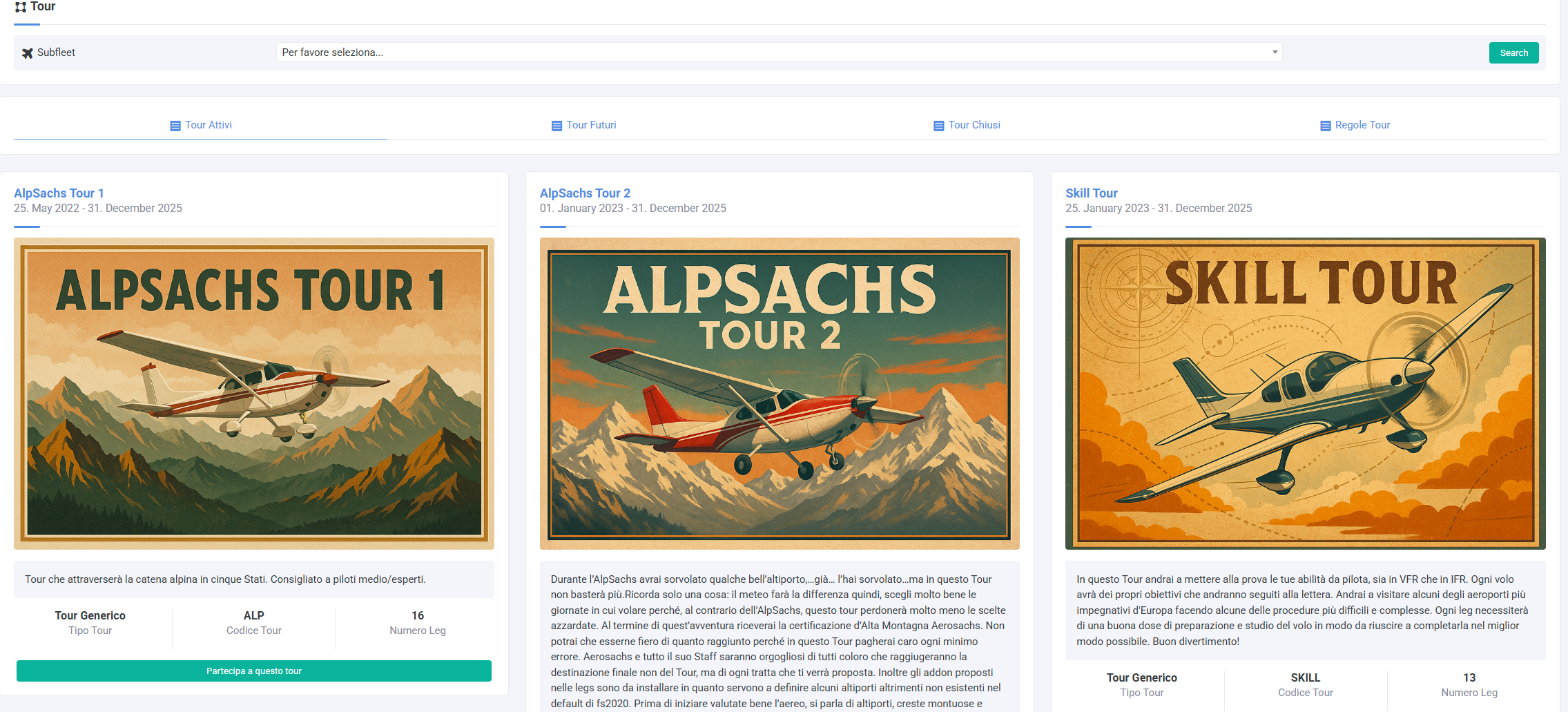Click the list icon beside Tour Chiusi
This screenshot has height=712, width=1568.
click(x=938, y=126)
